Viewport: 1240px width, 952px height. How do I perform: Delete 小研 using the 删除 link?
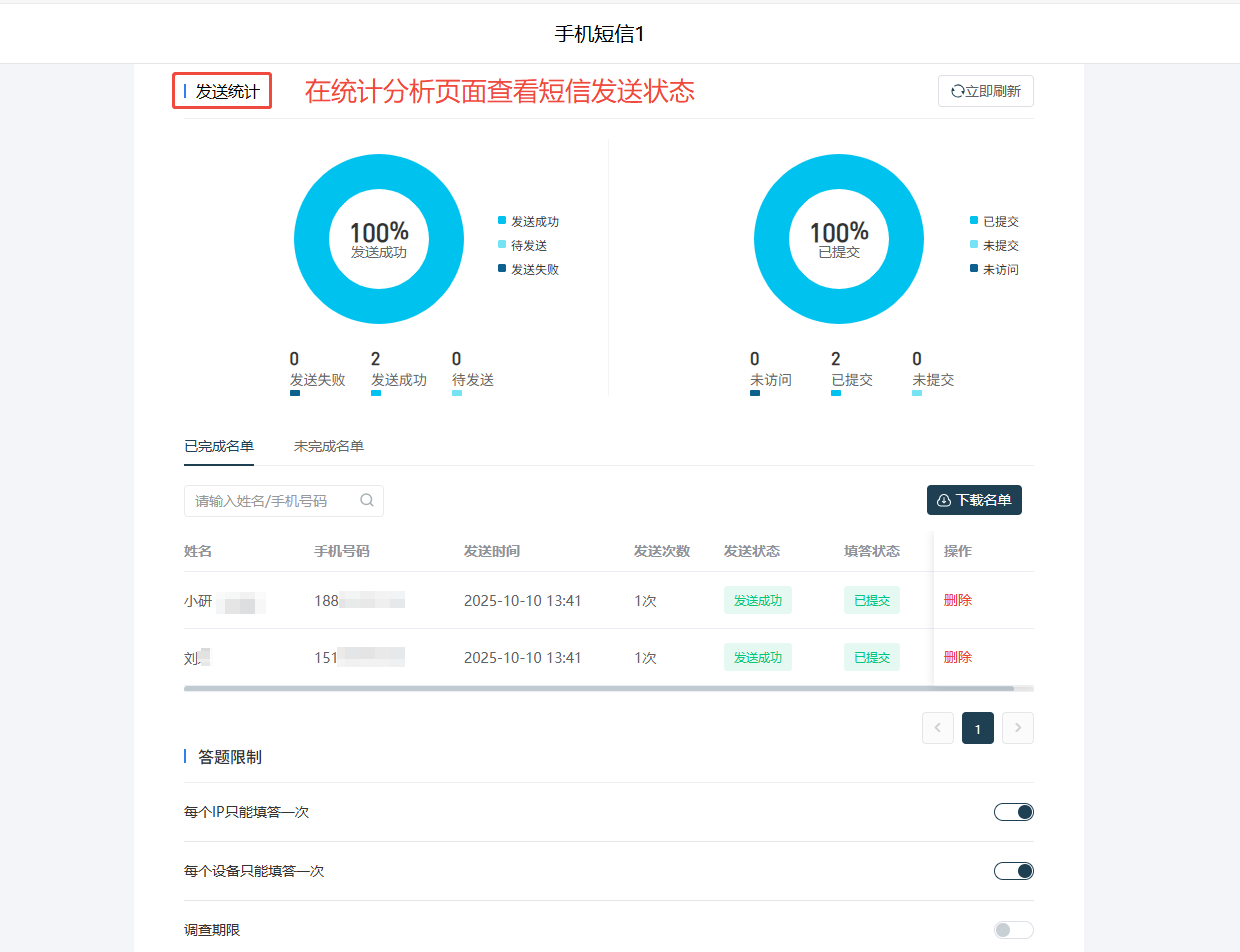956,599
